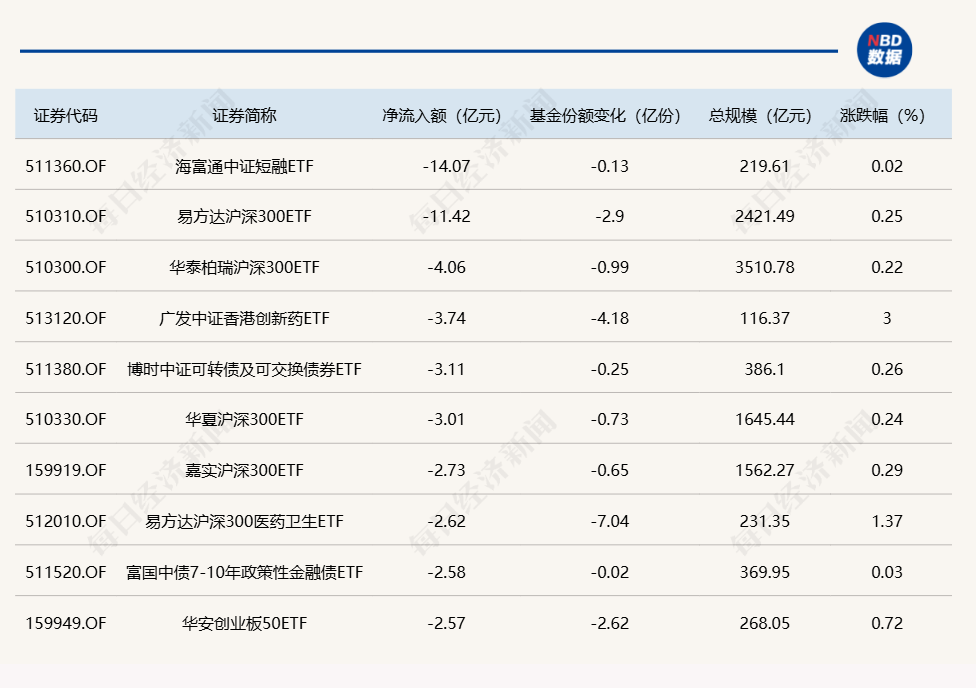Select the 净流入额（亿元） column header
This screenshot has height=688, width=976.
coord(441,115)
